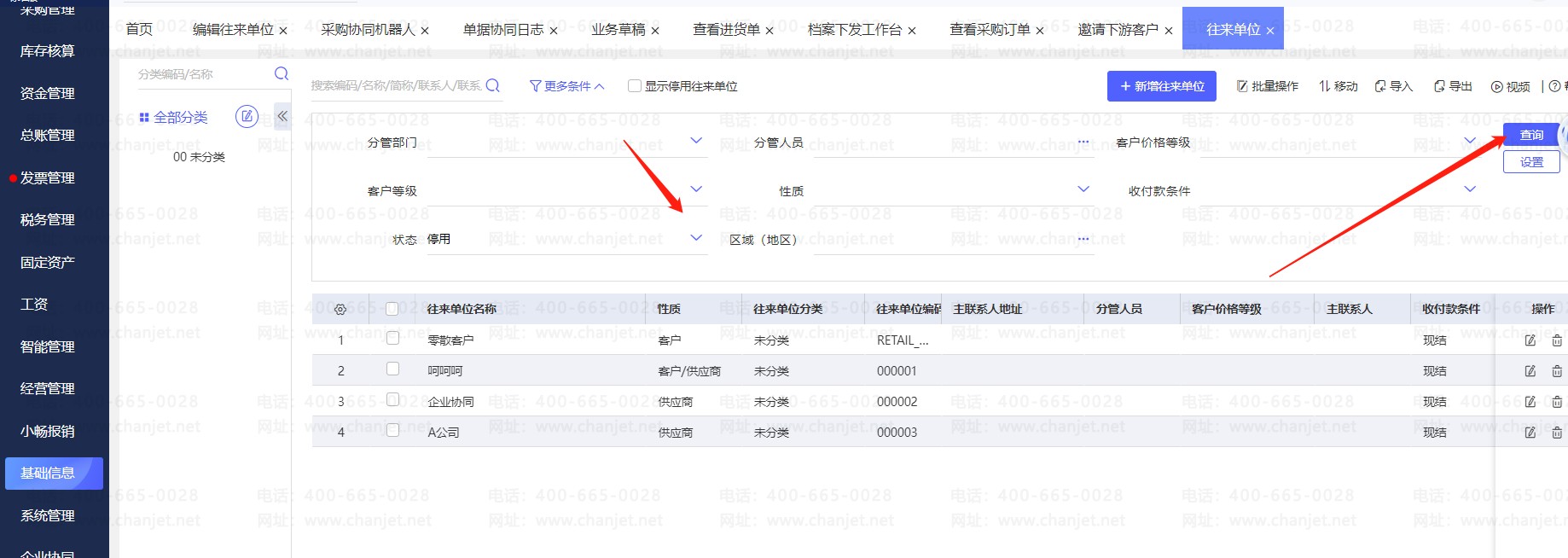Open 基础信息 in the sidebar
Screen dimensions: 1568x558
click(54, 474)
